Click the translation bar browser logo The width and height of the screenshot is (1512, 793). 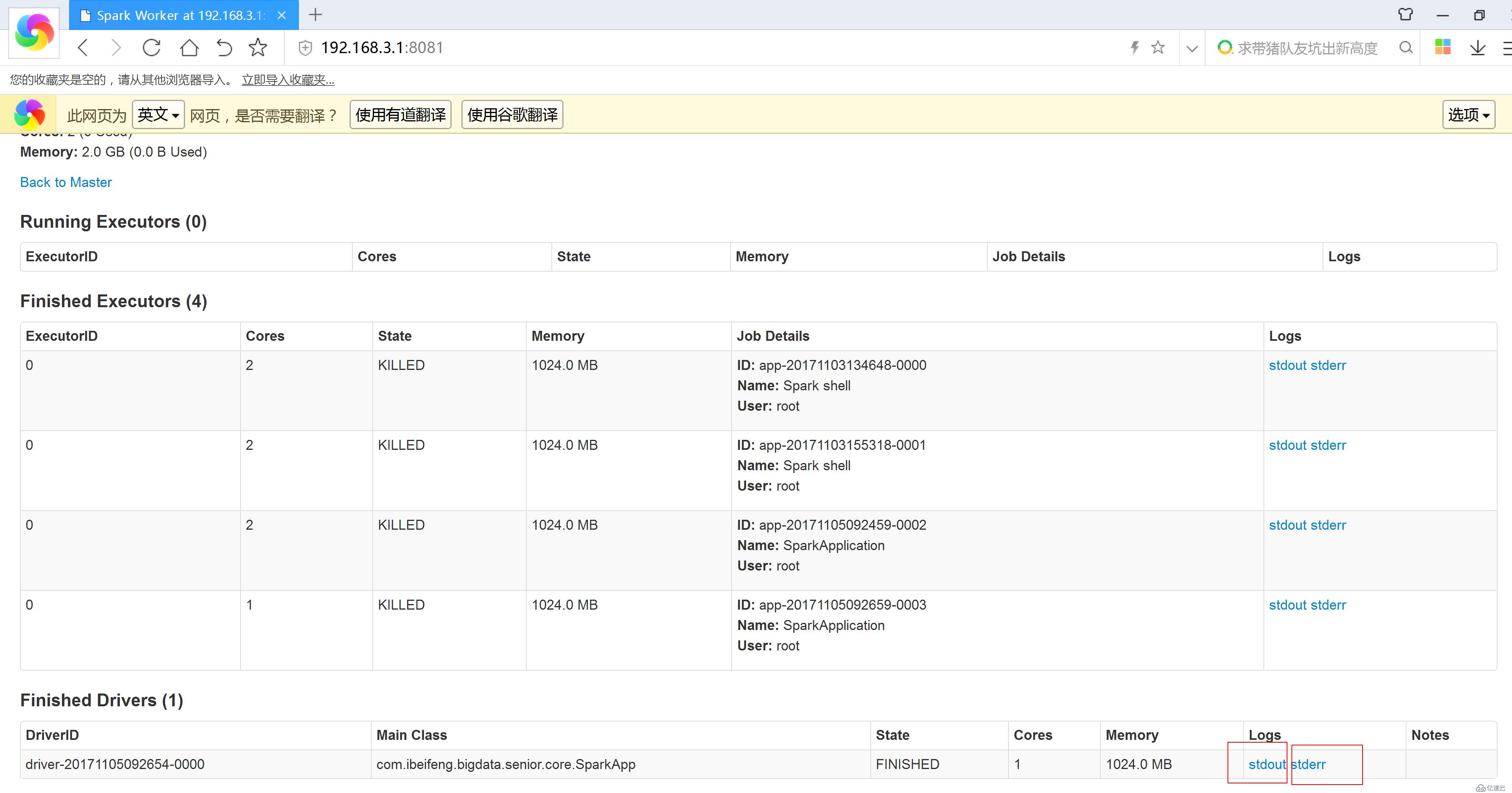[x=29, y=114]
